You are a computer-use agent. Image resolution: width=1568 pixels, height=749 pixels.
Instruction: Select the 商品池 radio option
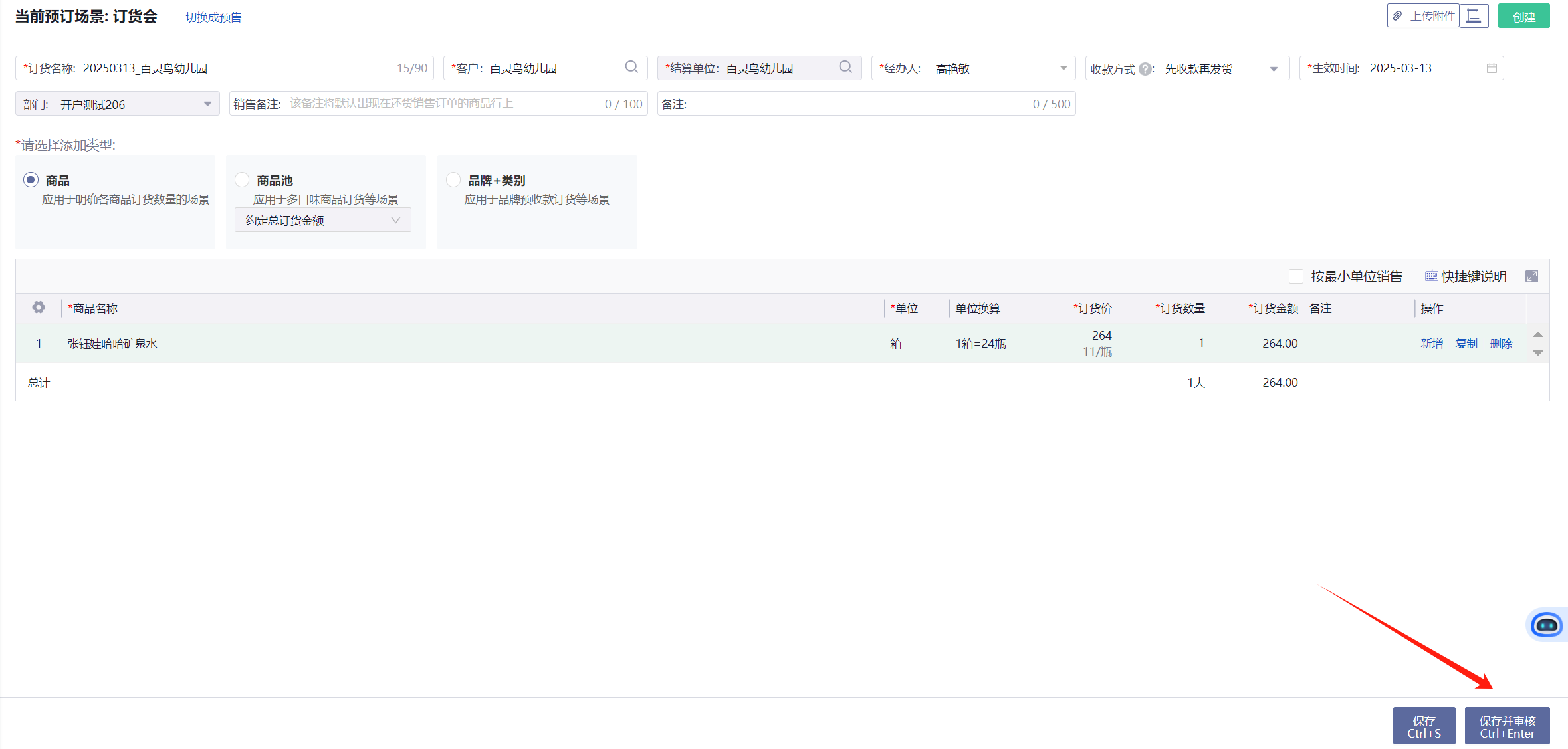243,180
